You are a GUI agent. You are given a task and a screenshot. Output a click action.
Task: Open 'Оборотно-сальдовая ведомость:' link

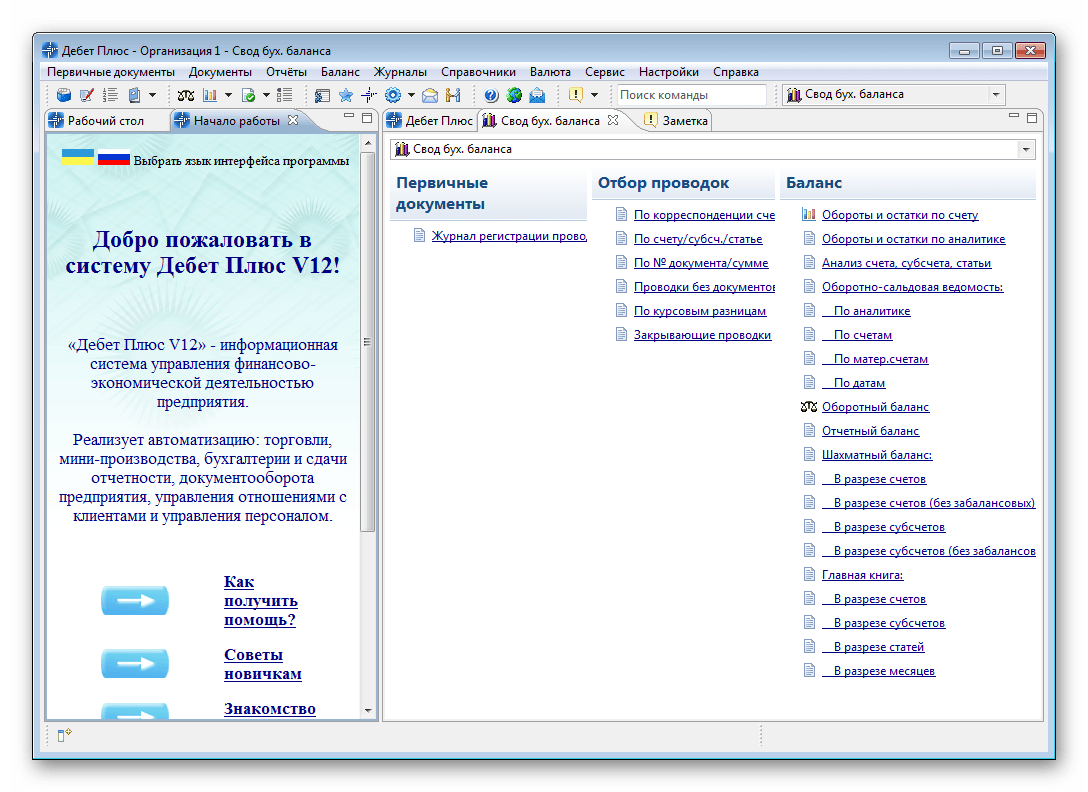coord(912,287)
